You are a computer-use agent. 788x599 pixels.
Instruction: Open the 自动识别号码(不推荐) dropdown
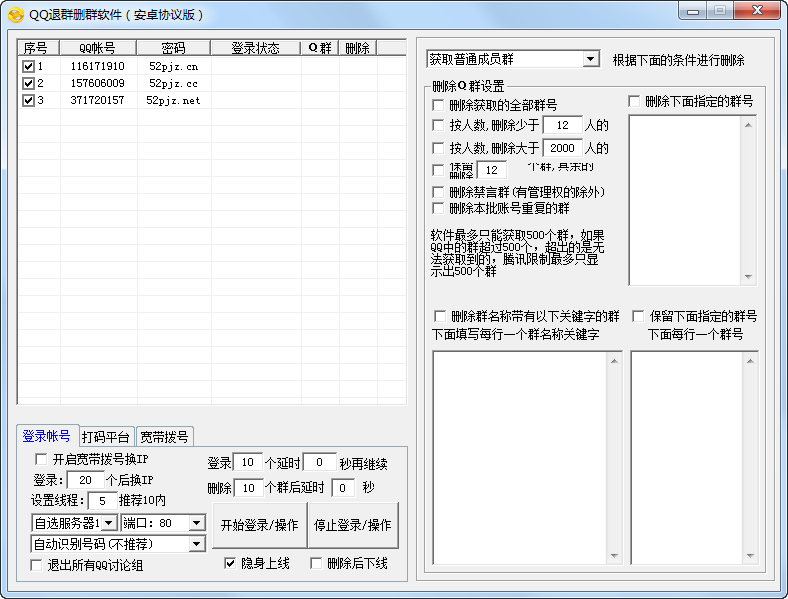click(x=196, y=544)
